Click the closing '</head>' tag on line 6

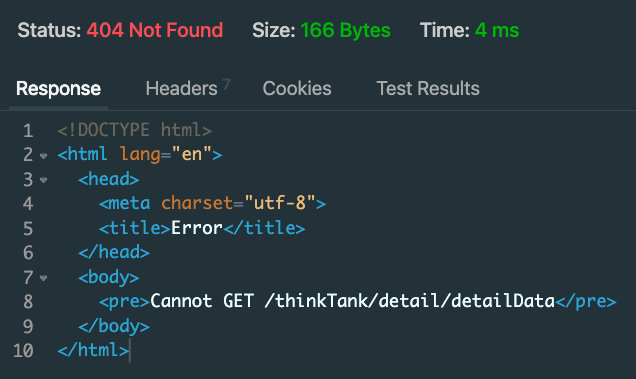pyautogui.click(x=114, y=252)
